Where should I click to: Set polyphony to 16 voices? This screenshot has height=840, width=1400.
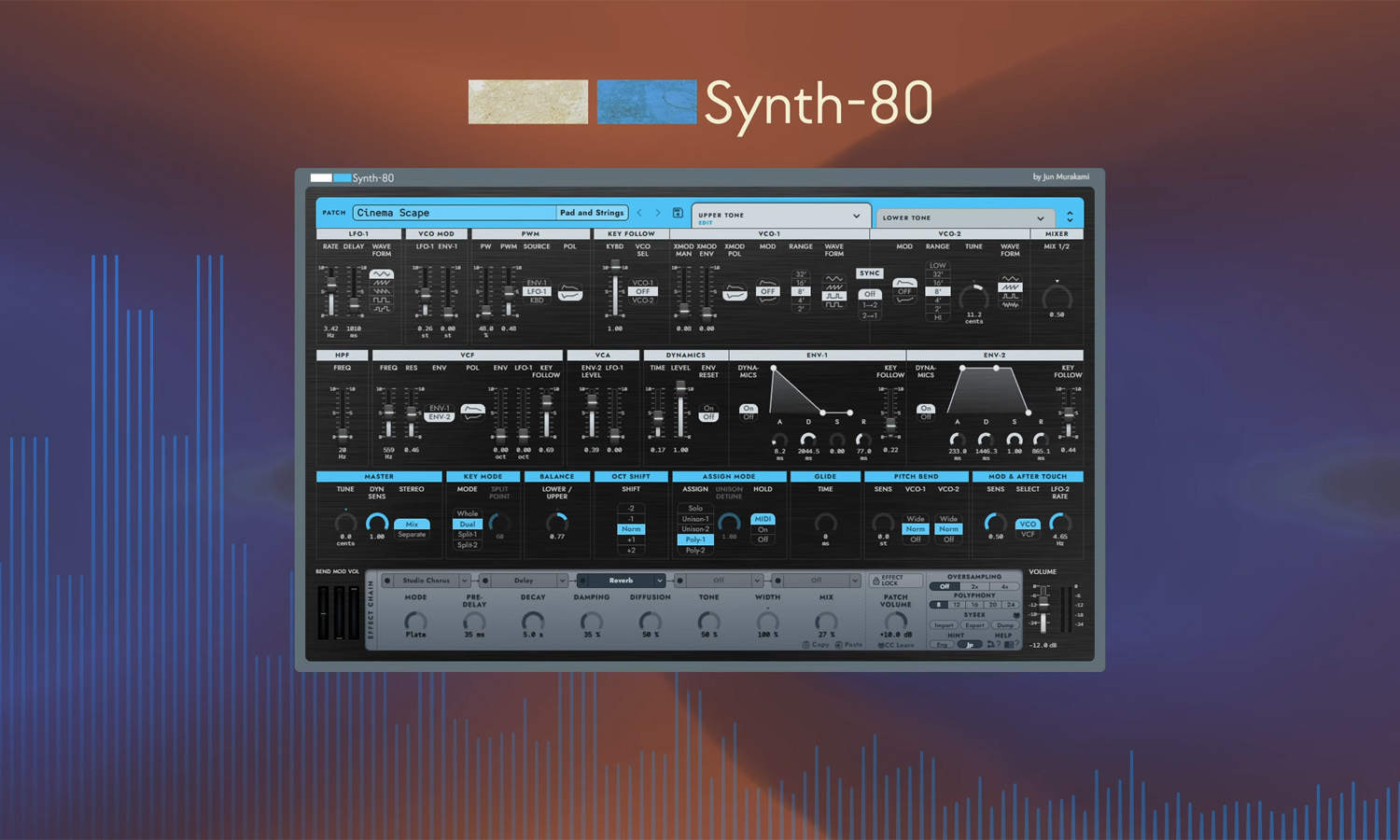click(974, 605)
